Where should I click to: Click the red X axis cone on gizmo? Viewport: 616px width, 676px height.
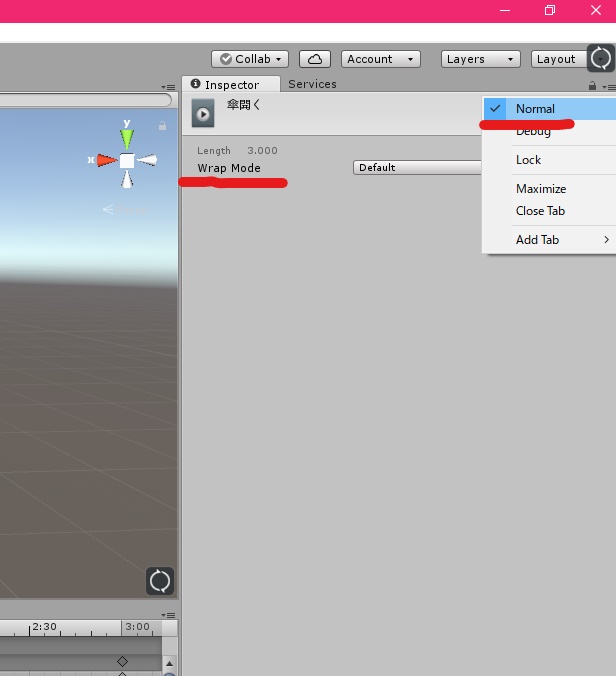[x=106, y=160]
